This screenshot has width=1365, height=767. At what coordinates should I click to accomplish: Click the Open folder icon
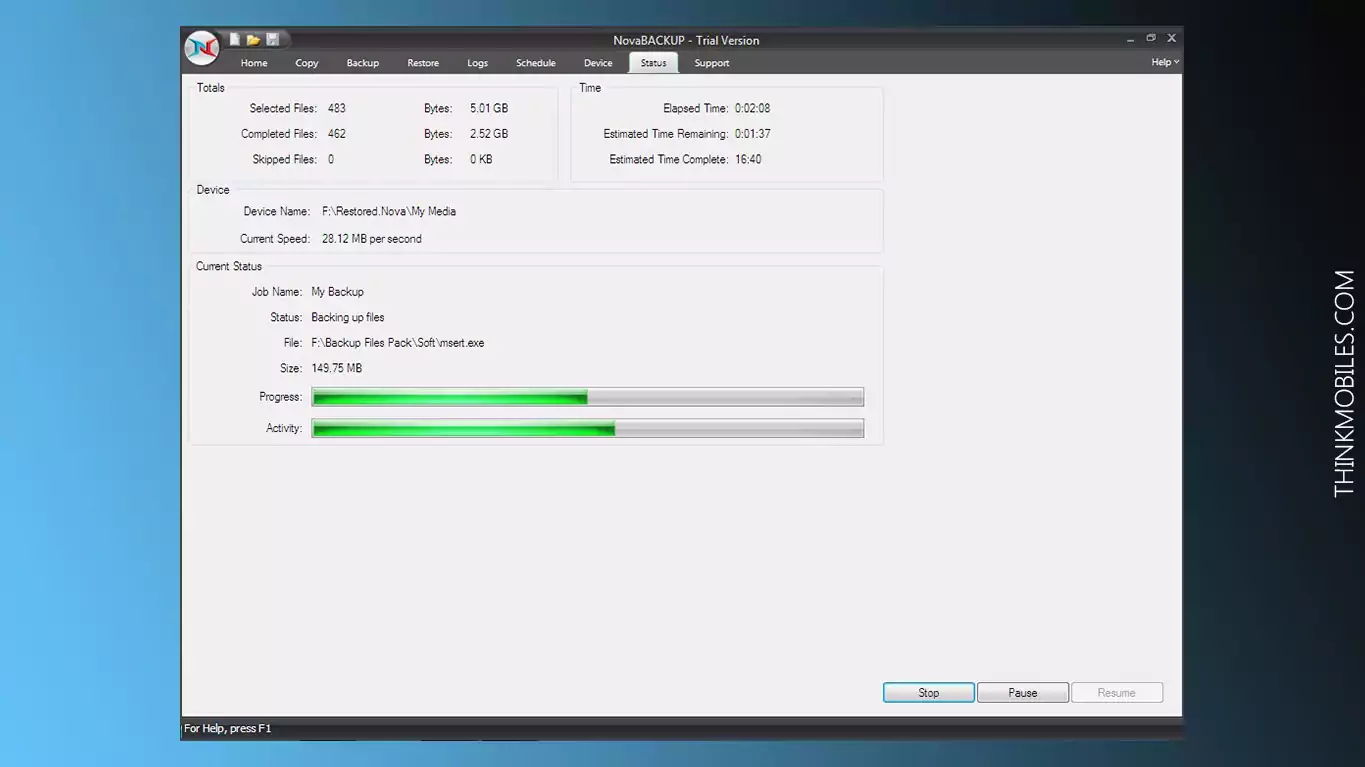pos(253,40)
